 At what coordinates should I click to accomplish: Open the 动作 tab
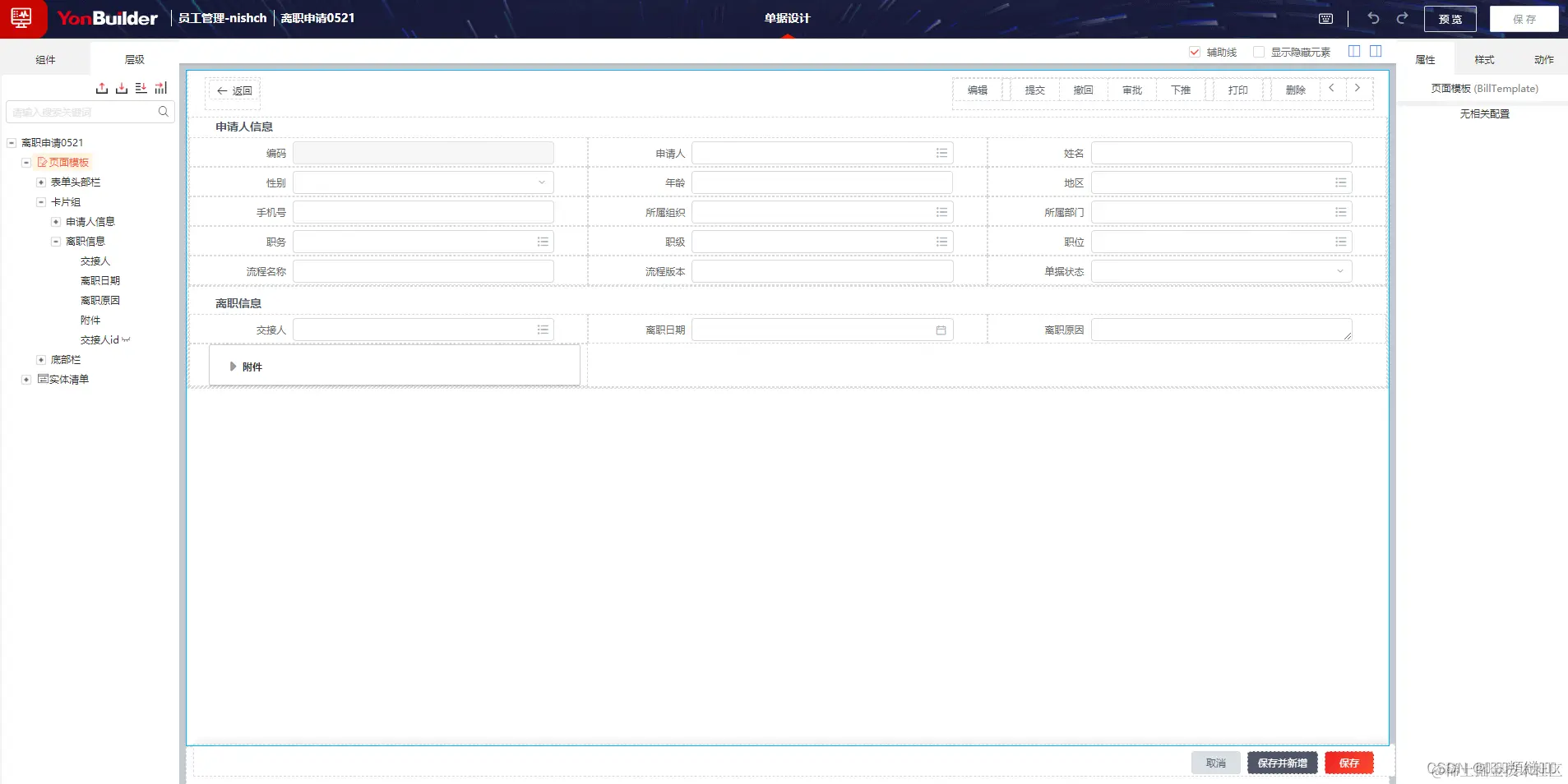click(1543, 60)
